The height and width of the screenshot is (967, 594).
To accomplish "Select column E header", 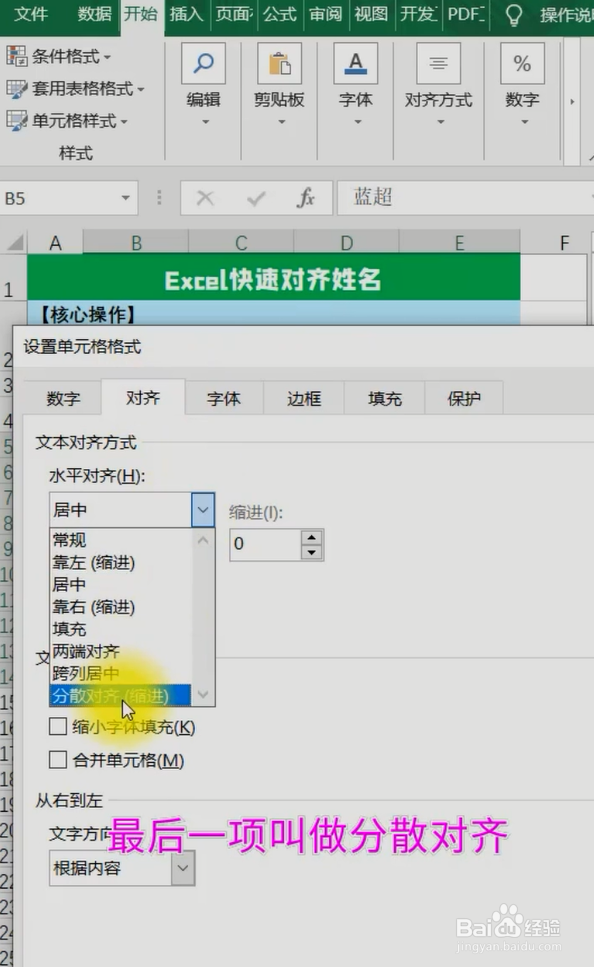I will [460, 243].
